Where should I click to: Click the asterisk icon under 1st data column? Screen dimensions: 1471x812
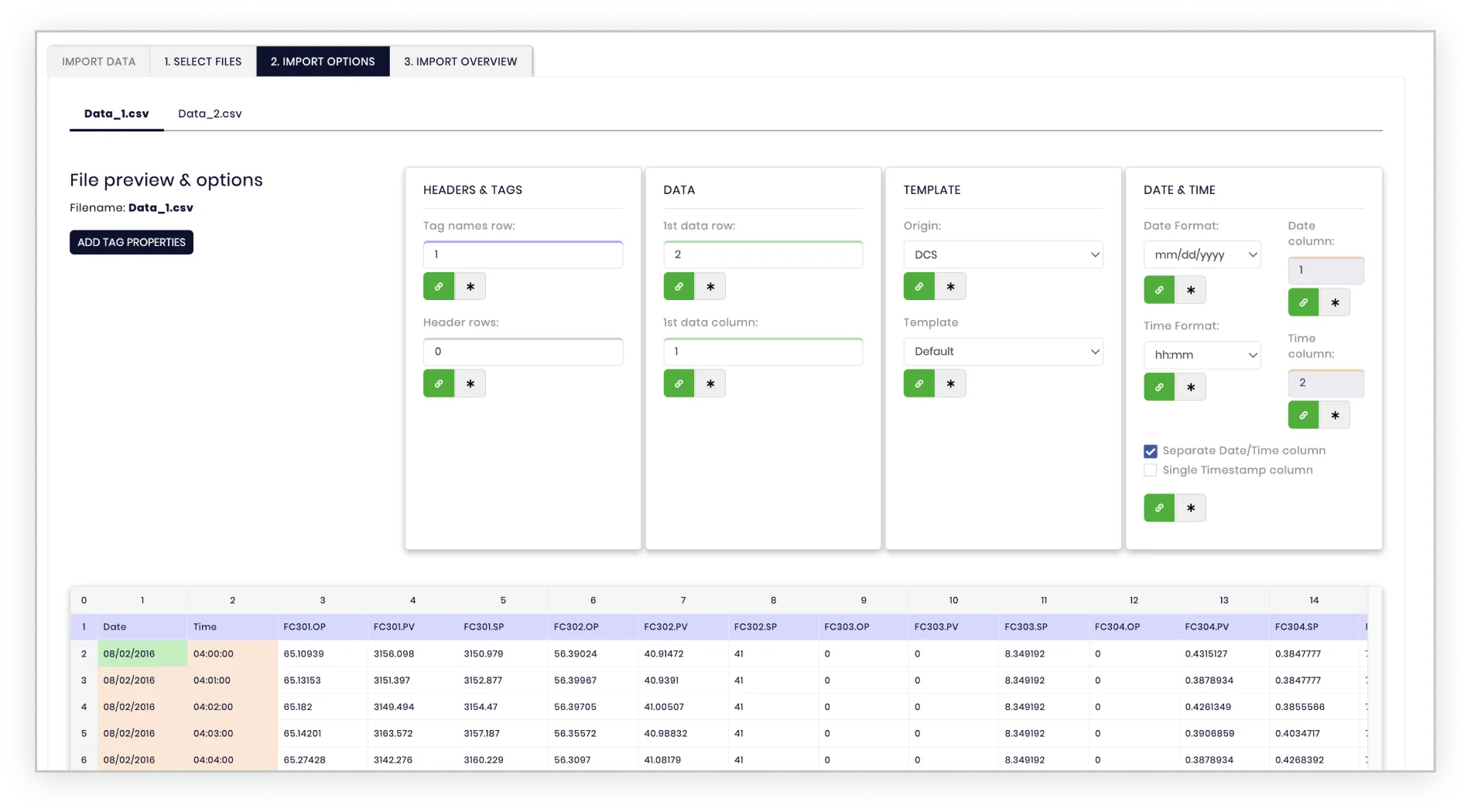point(709,383)
